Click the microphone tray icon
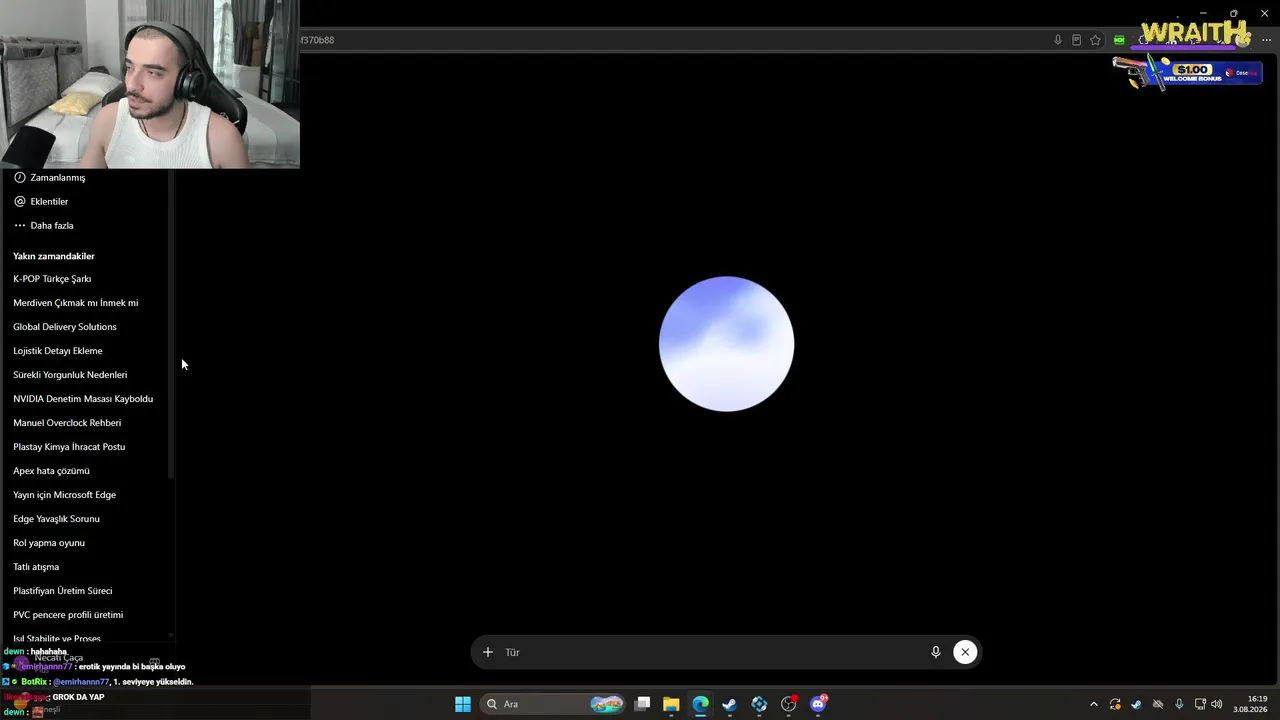The image size is (1280, 720). (1179, 704)
